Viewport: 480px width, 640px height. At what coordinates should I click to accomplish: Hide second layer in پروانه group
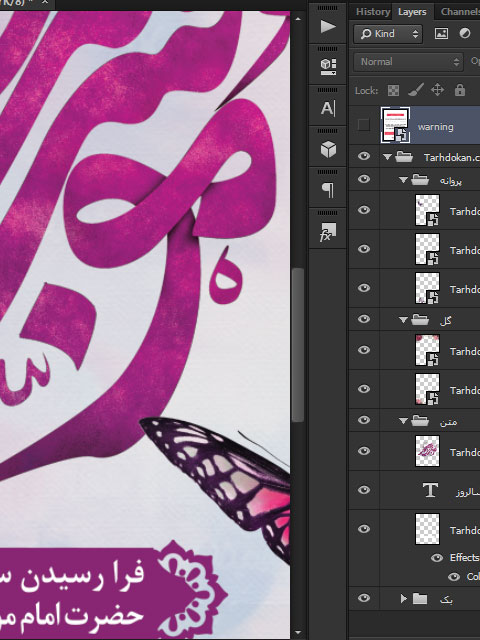click(364, 249)
